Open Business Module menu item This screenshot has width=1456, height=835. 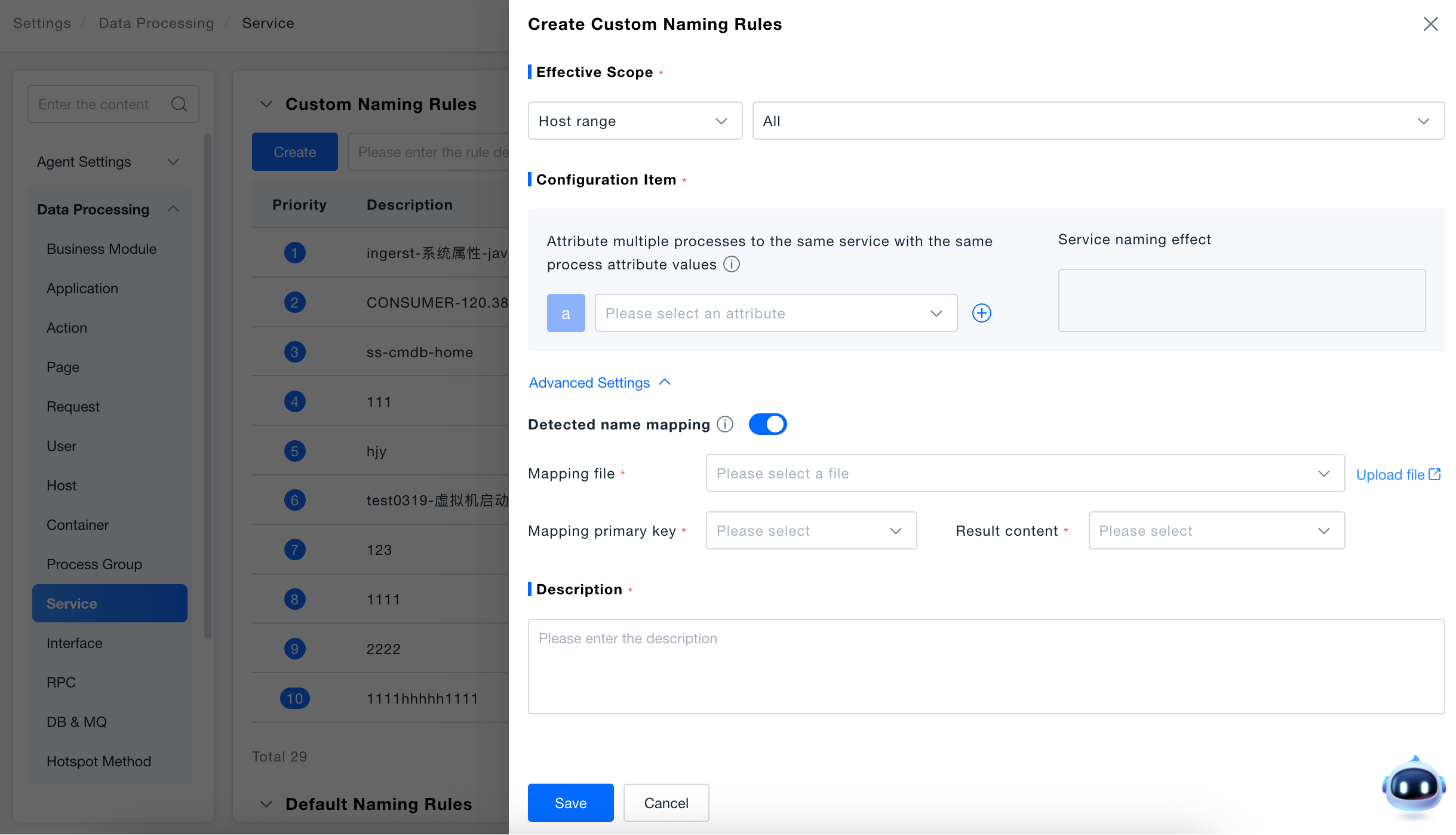(x=109, y=249)
